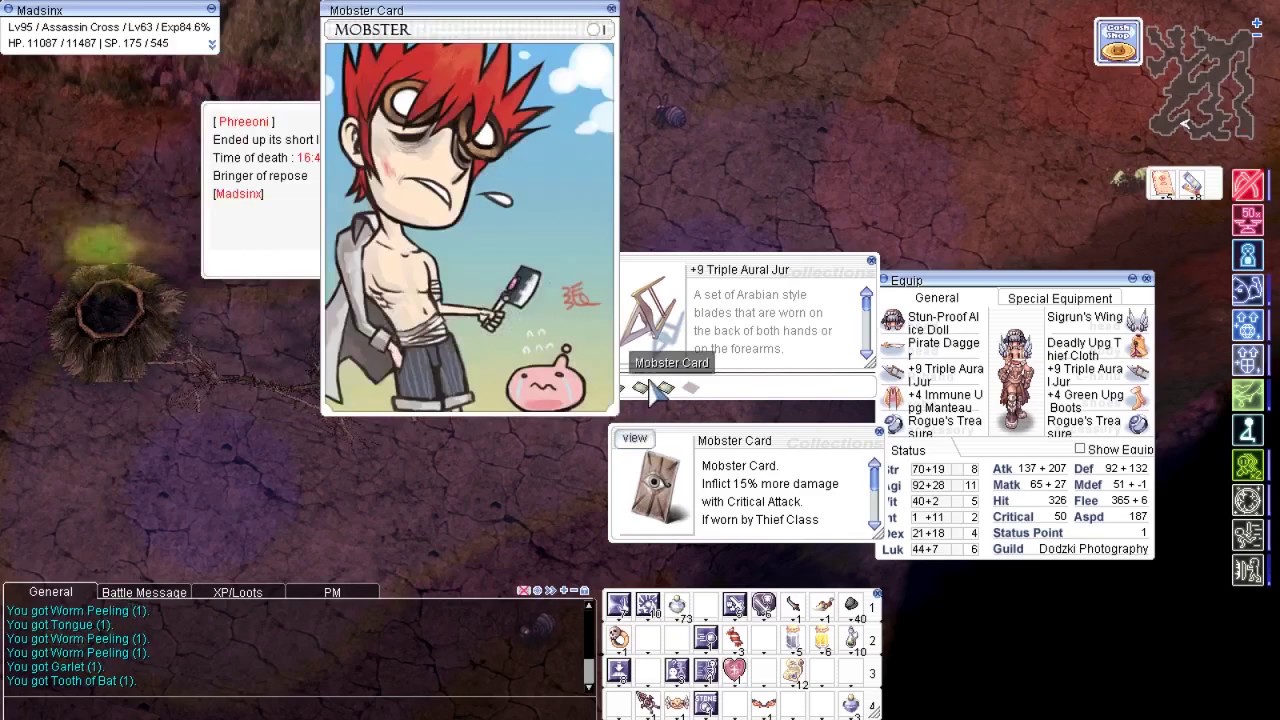
Task: Use white potion with count 73
Action: pyautogui.click(x=677, y=605)
